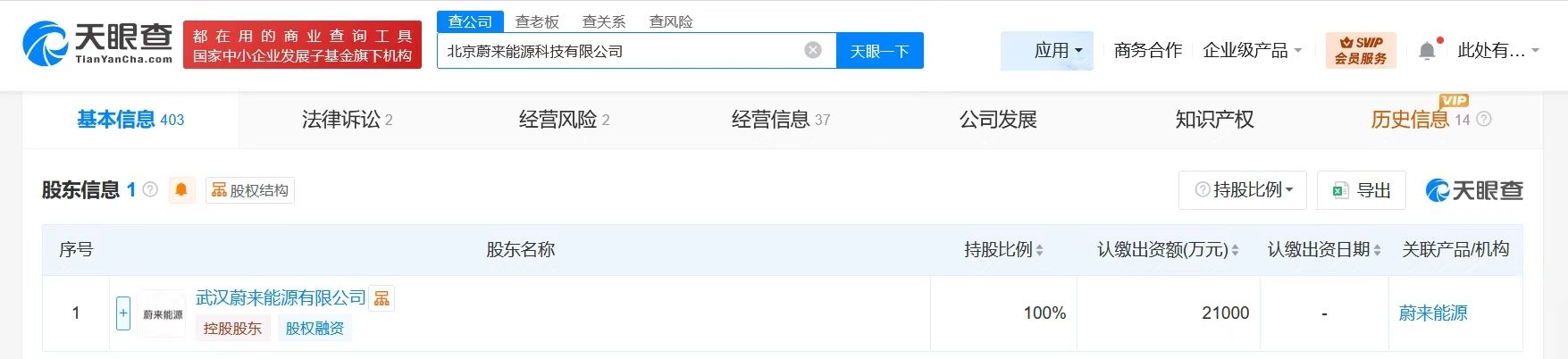The width and height of the screenshot is (1568, 359).
Task: Open the 持股比例 dropdown
Action: (1243, 189)
